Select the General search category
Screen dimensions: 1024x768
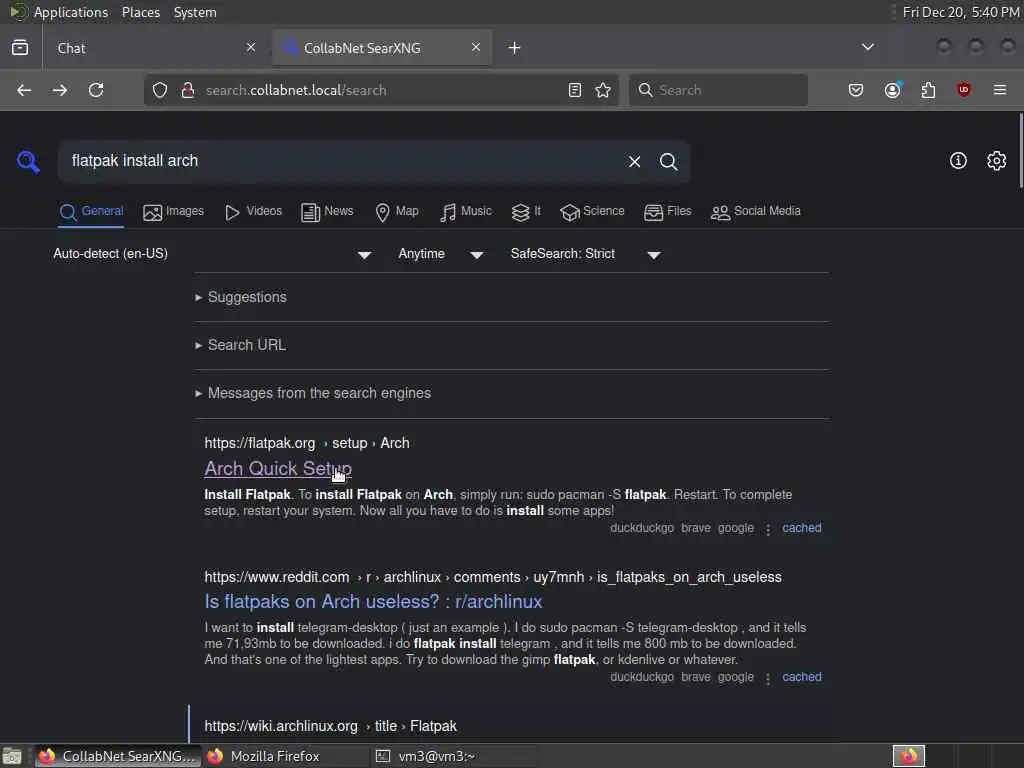click(x=91, y=212)
